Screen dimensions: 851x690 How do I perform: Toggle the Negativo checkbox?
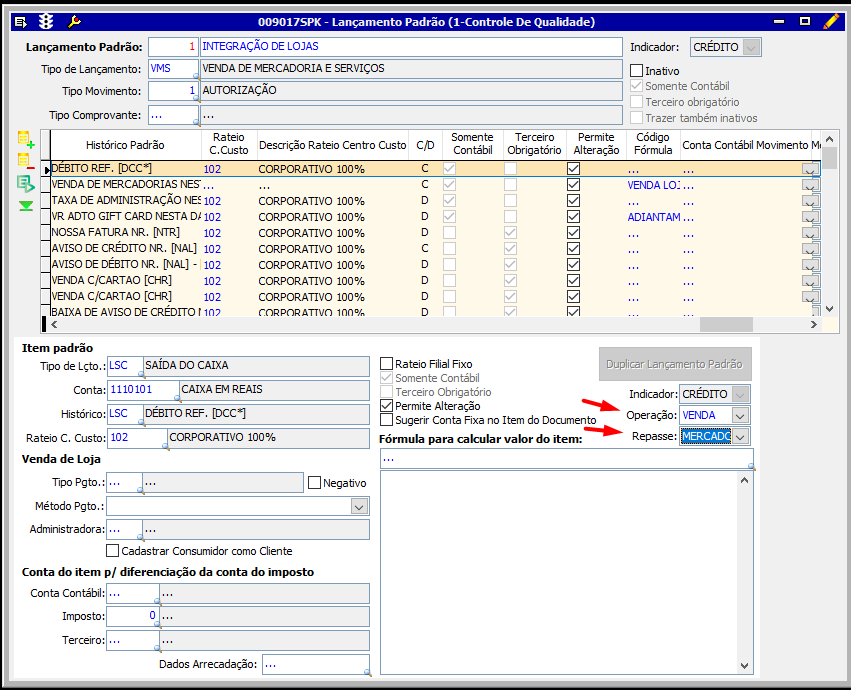click(x=314, y=483)
